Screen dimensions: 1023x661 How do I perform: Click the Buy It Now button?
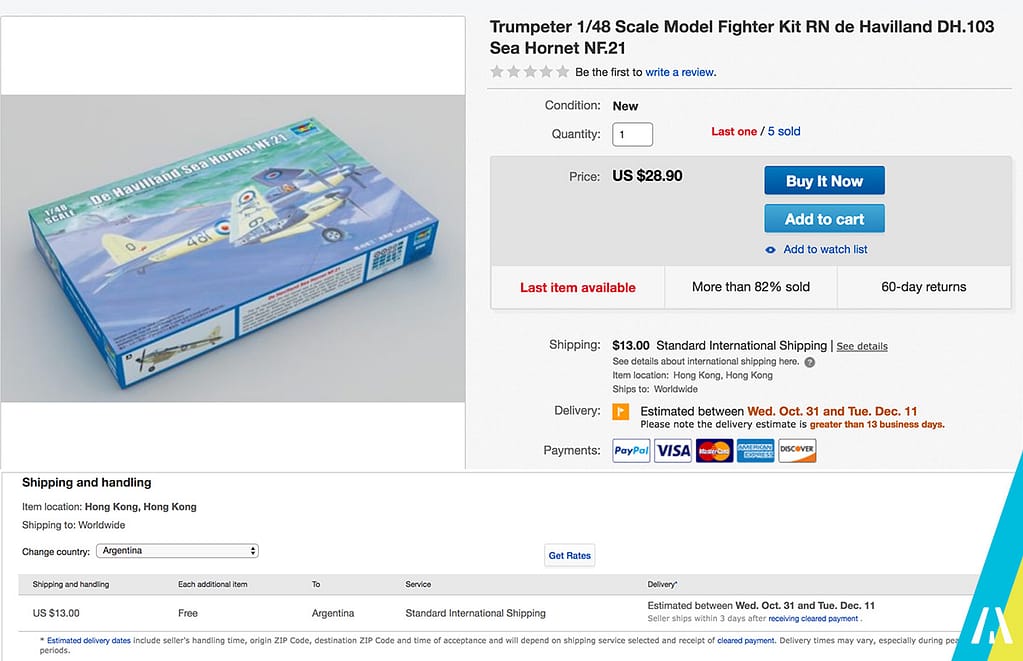pyautogui.click(x=825, y=181)
